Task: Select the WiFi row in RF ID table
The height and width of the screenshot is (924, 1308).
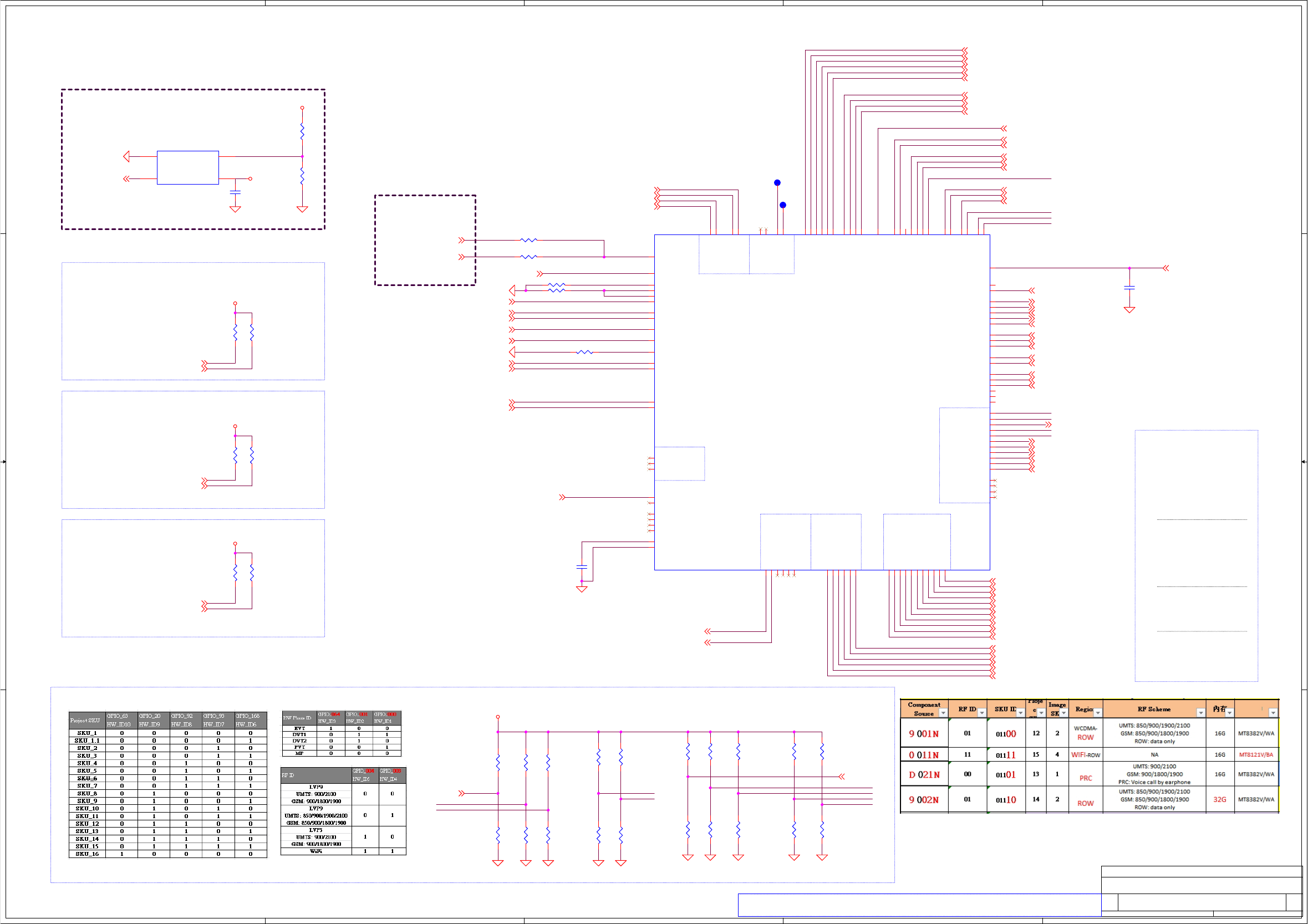Action: click(x=316, y=851)
